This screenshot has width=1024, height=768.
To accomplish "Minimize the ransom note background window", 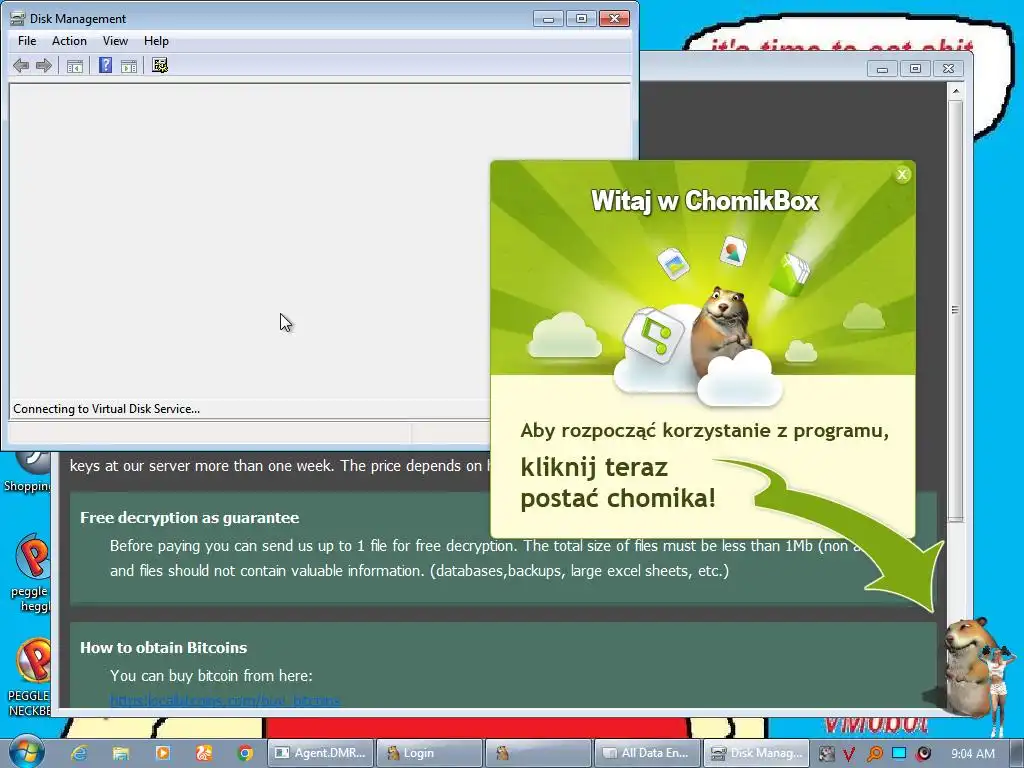I will 882,69.
